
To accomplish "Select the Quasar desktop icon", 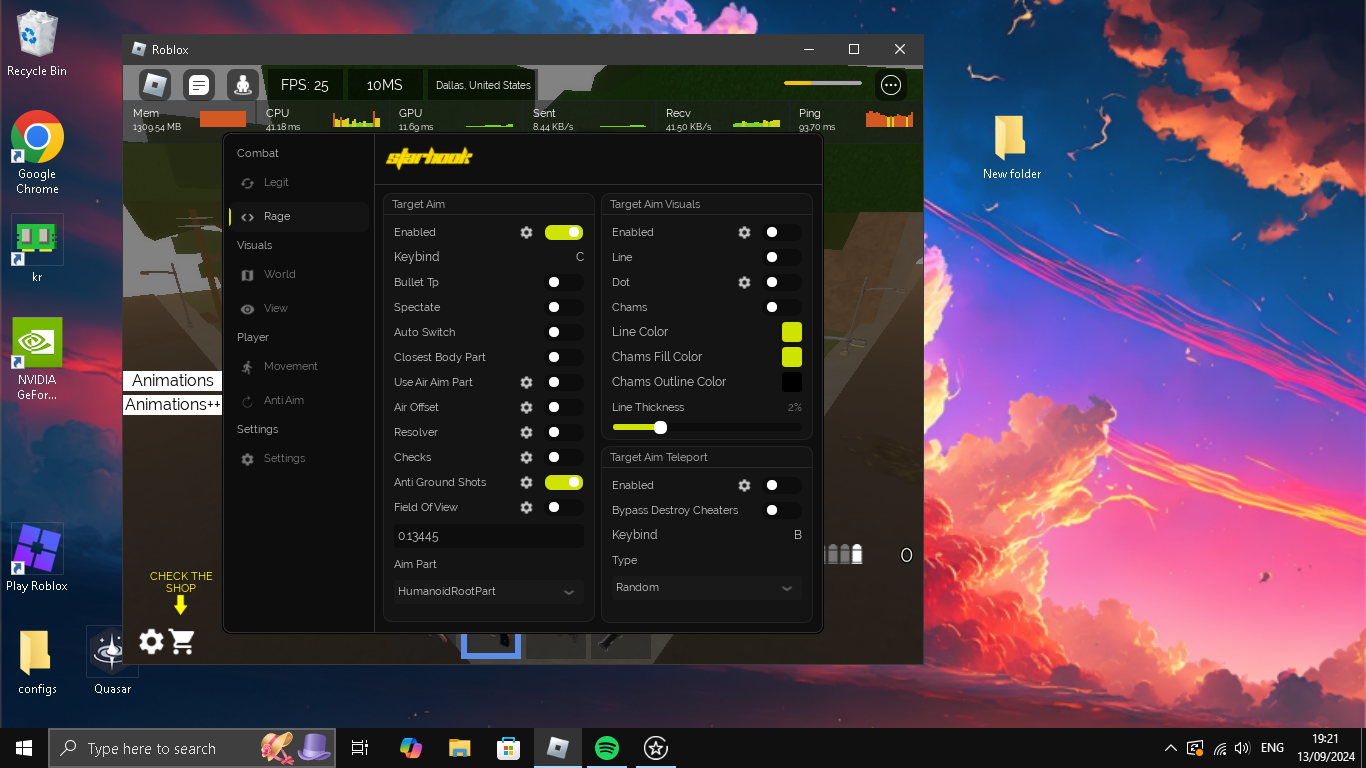I will point(112,660).
